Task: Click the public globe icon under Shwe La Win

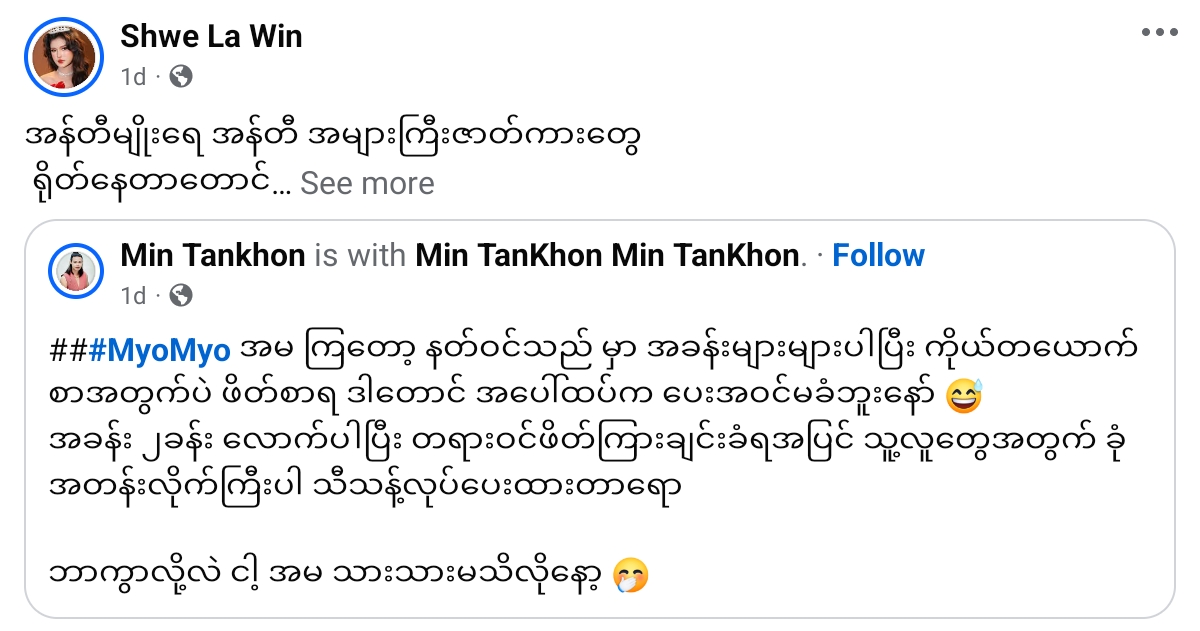Action: tap(181, 76)
